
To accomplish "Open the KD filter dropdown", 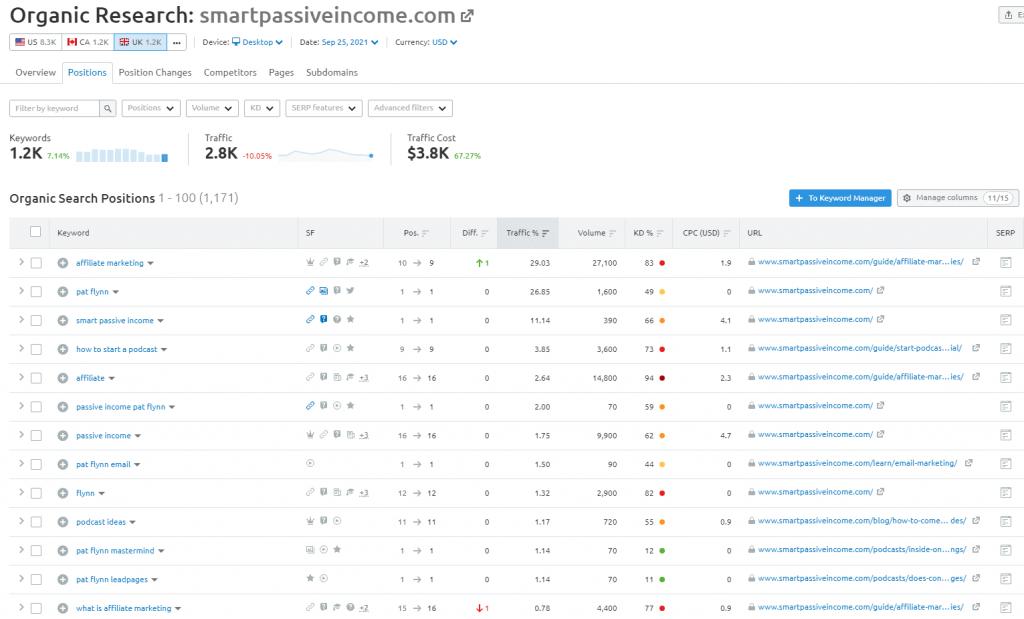I will click(262, 108).
